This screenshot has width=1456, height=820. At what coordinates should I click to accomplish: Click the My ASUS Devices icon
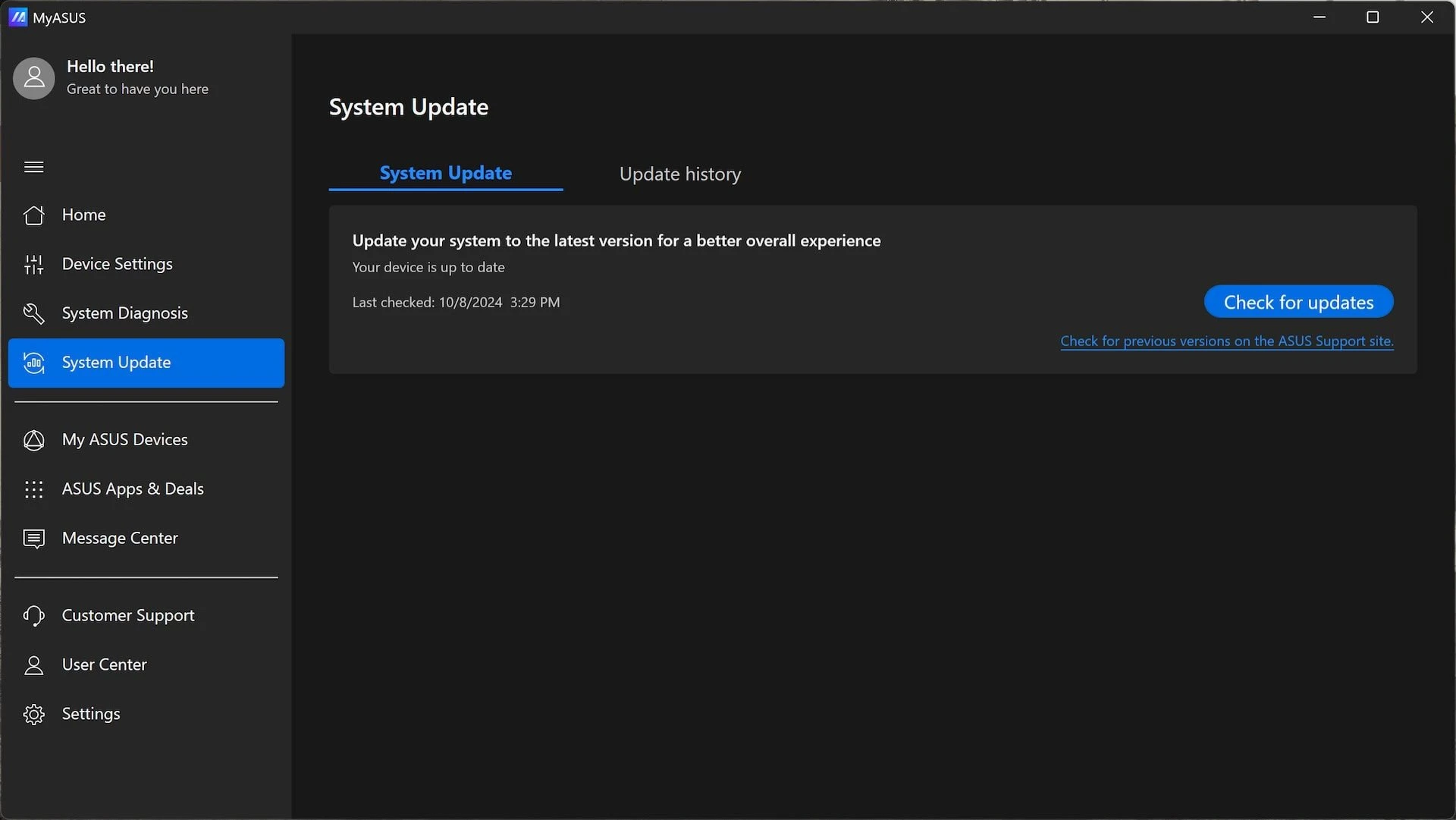[34, 440]
